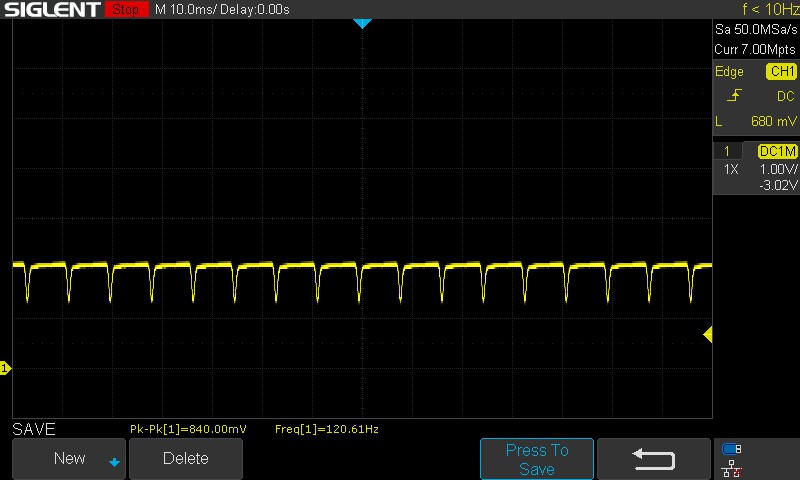Click the SIGLENT logo
Viewport: 800px width, 480px height.
tap(52, 9)
